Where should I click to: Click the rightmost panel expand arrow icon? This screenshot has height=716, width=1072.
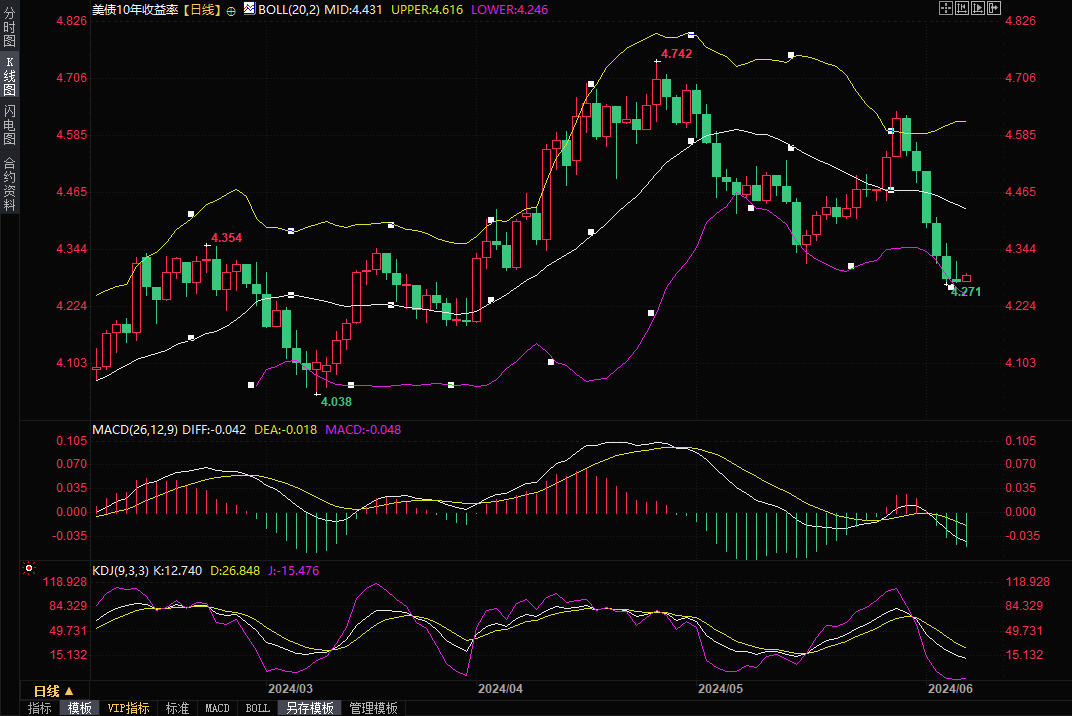click(992, 8)
